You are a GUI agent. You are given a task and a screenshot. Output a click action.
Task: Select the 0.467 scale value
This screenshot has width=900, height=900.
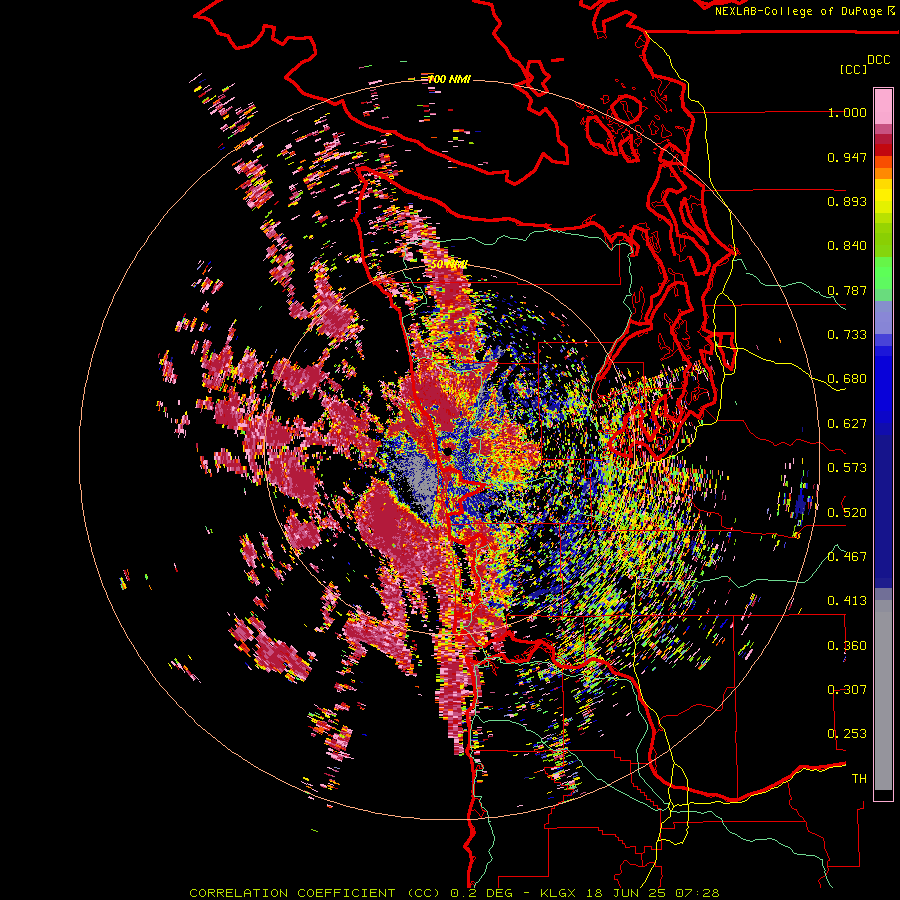(x=847, y=557)
